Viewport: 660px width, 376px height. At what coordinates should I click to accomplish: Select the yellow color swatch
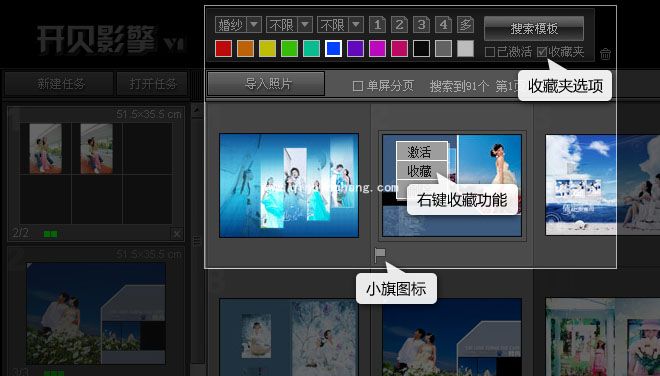267,49
